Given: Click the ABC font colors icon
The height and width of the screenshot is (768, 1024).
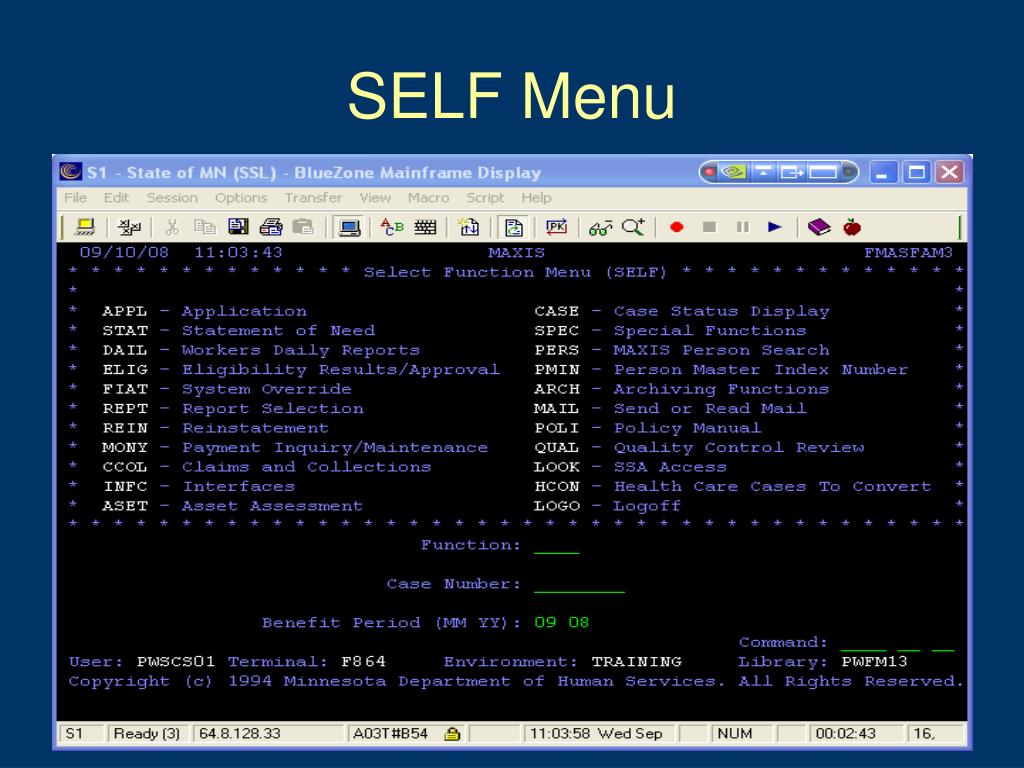Looking at the screenshot, I should point(392,227).
